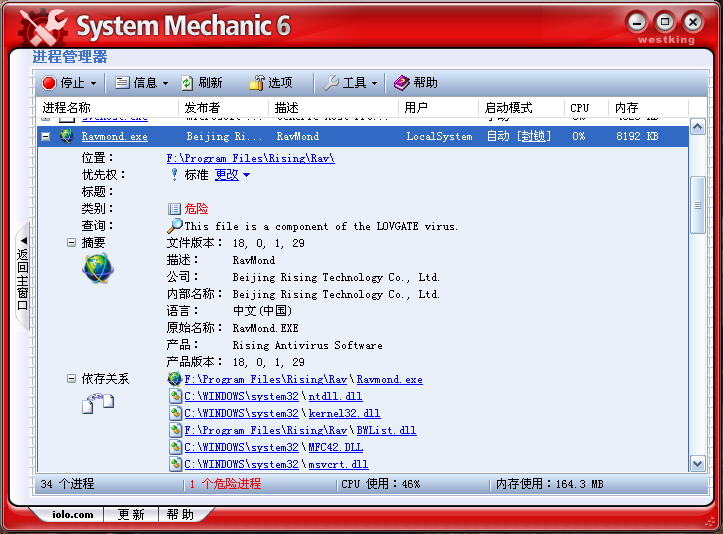
Task: Click globe icon next to Ravmond.exe dependency
Action: [174, 379]
